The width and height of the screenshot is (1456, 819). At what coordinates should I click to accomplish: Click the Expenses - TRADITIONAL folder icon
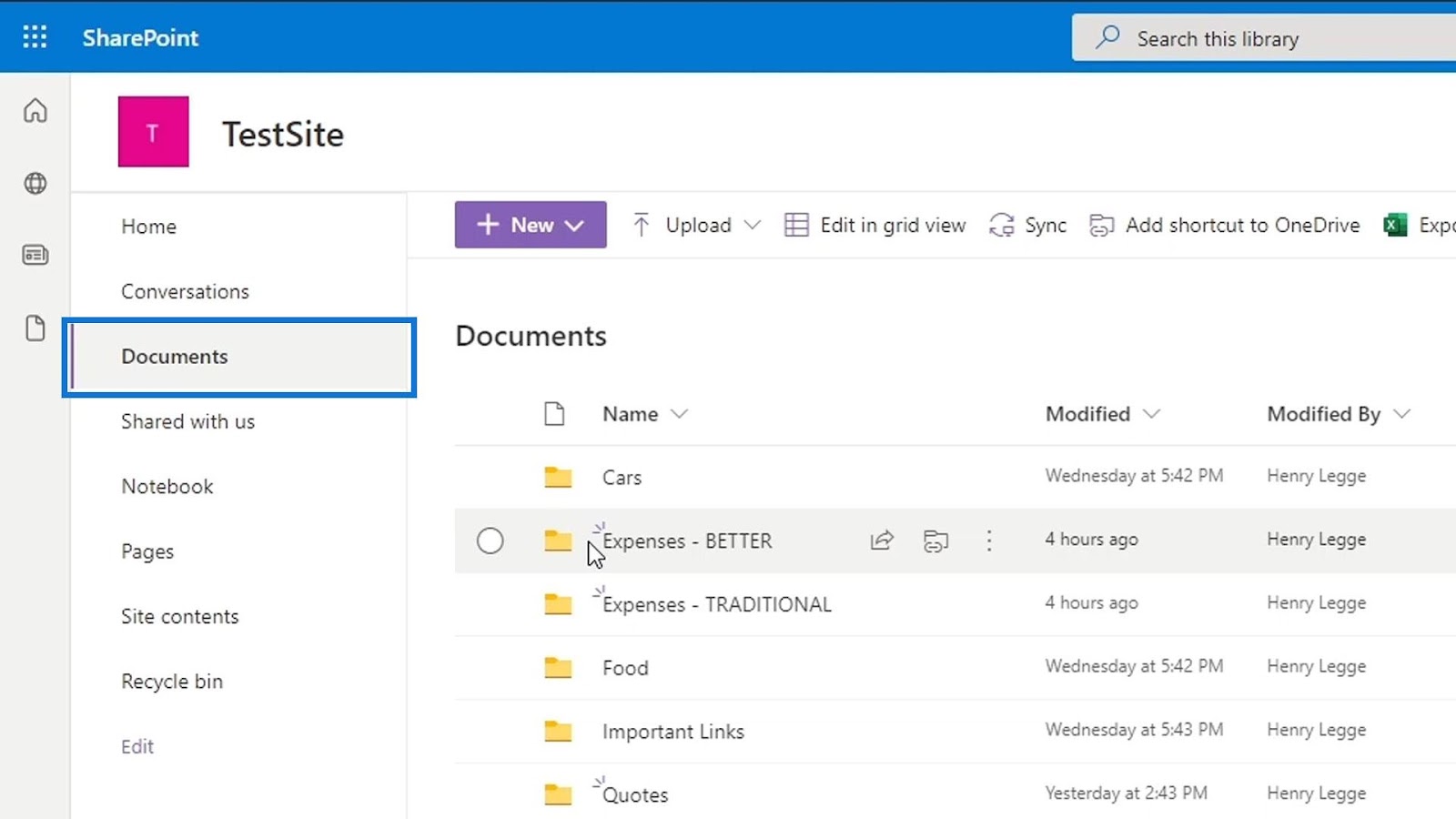[558, 604]
